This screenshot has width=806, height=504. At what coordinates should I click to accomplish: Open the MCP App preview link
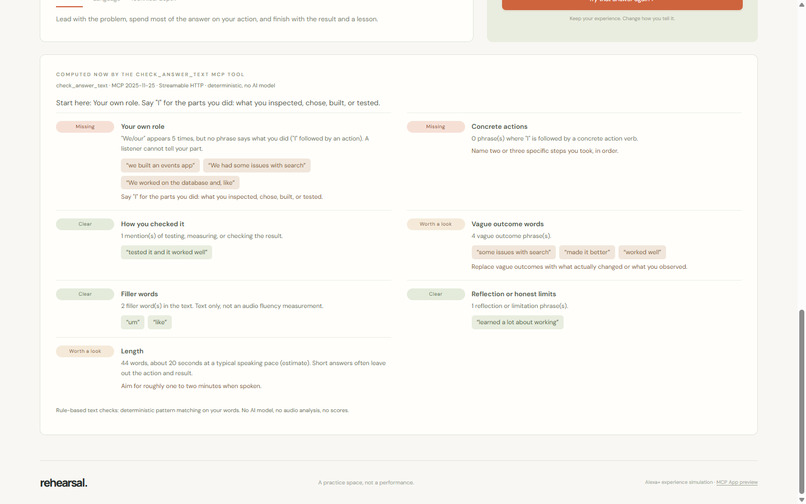(737, 482)
